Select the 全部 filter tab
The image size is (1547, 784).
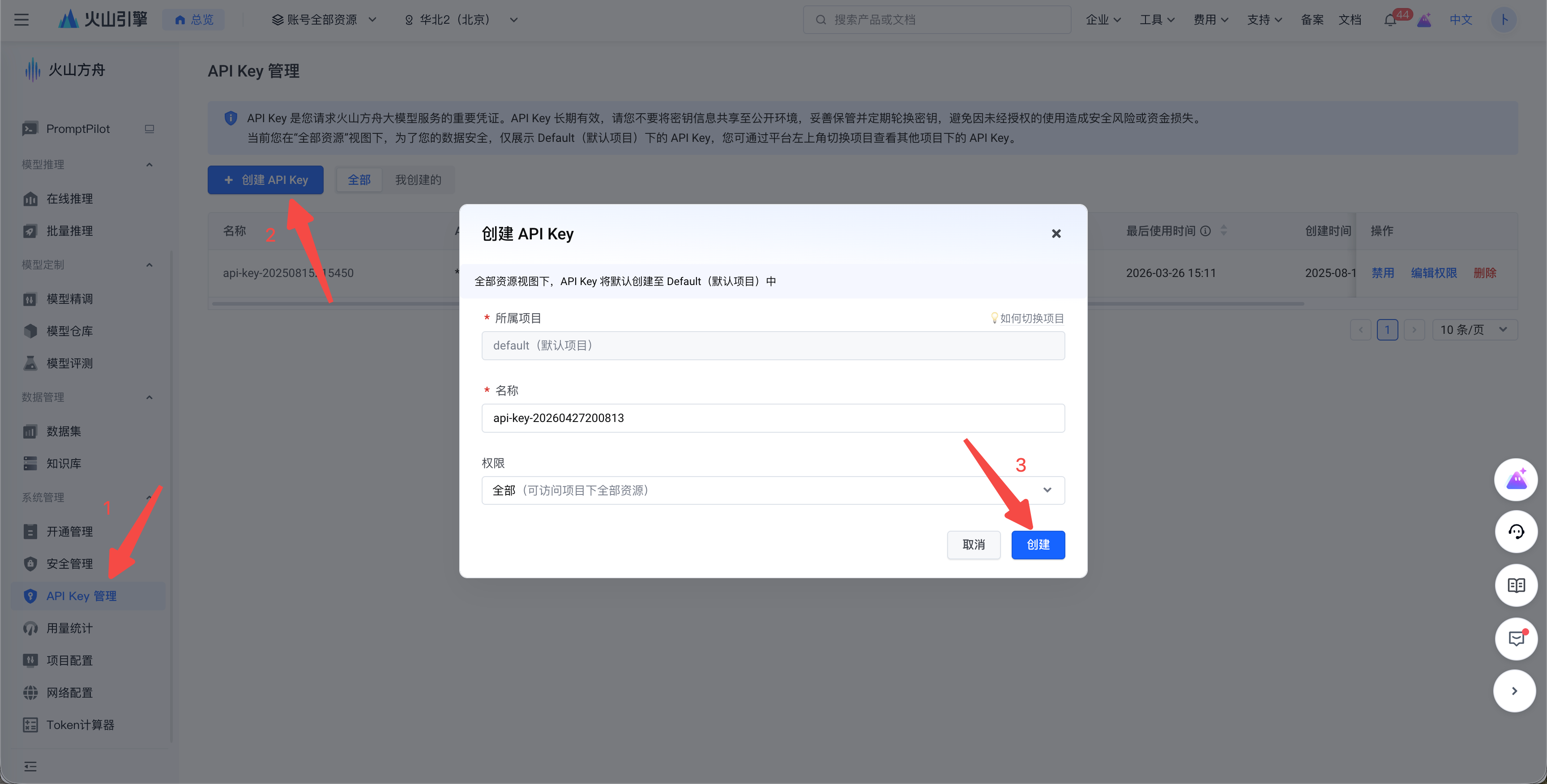(x=359, y=180)
